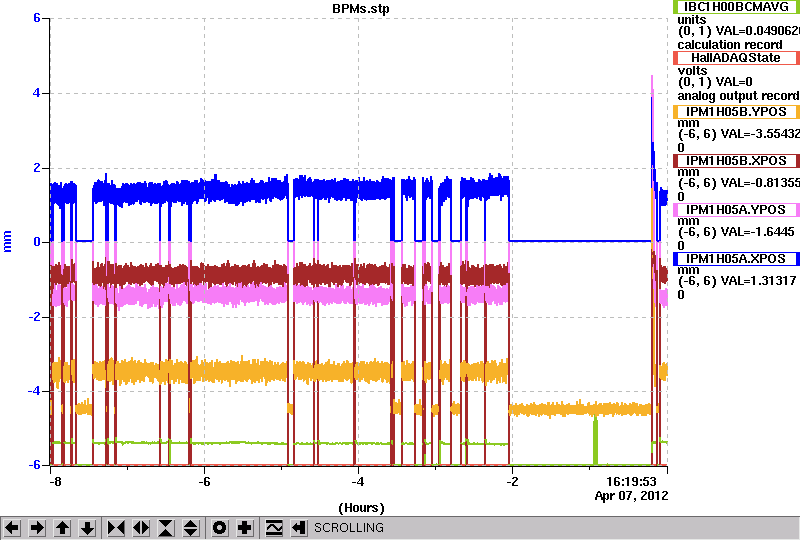Image resolution: width=800 pixels, height=540 pixels.
Task: Compress the vertical axis (hourglass triangles icon)
Action: pyautogui.click(x=166, y=528)
